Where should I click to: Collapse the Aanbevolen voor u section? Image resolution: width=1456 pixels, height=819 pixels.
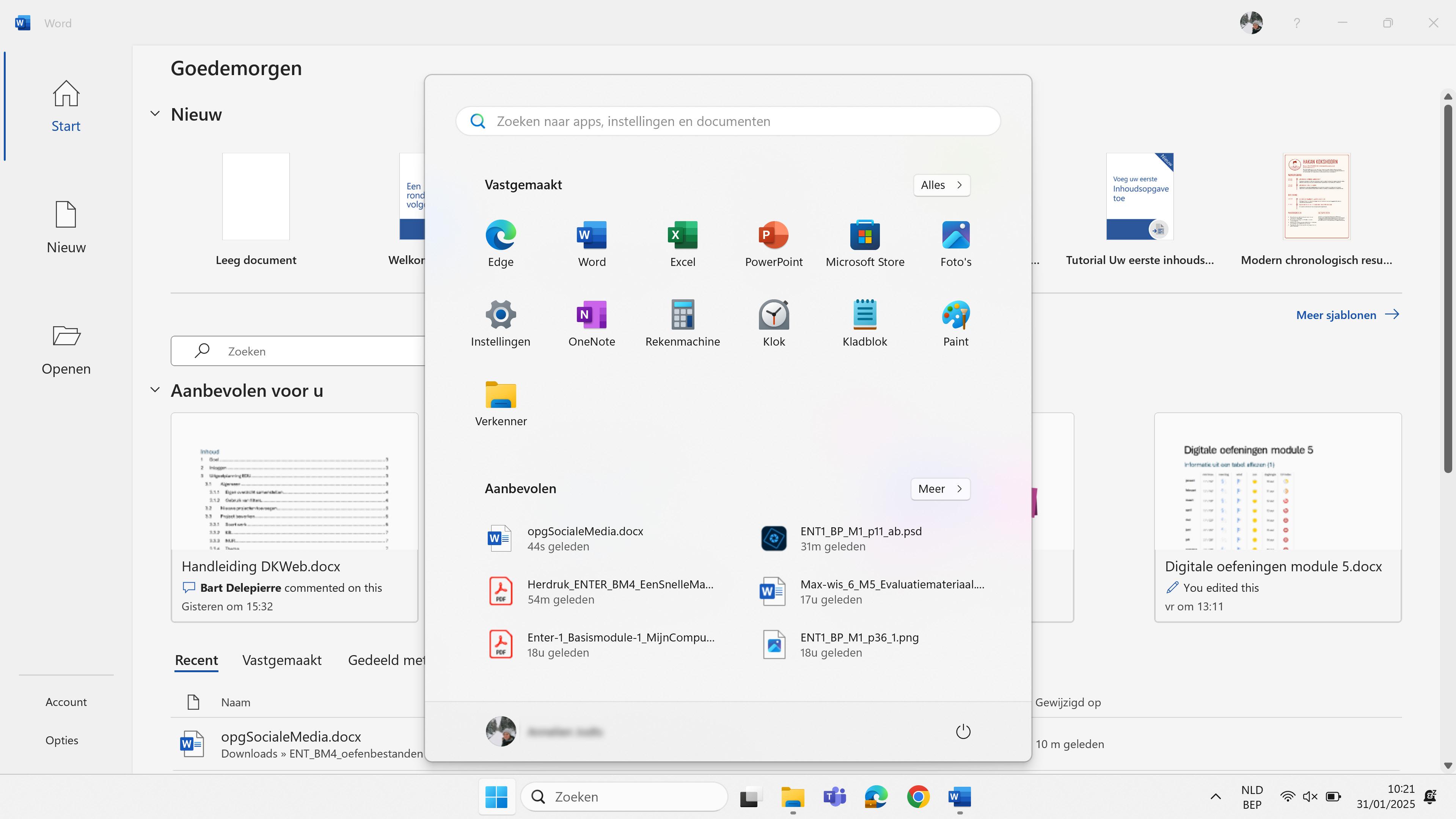(155, 390)
